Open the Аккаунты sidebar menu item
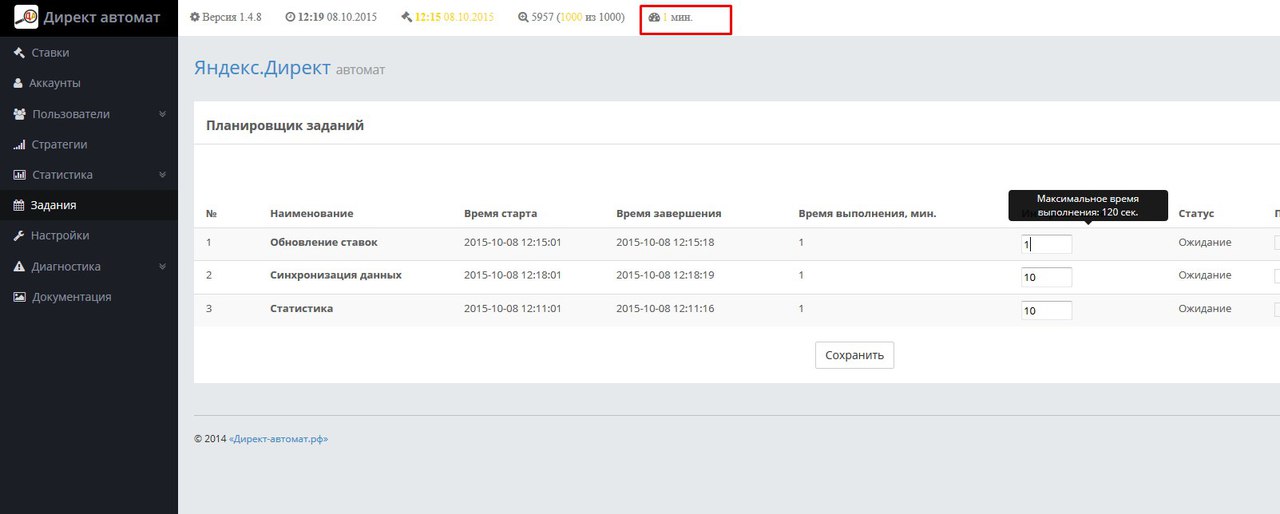The width and height of the screenshot is (1280, 514). [x=54, y=83]
